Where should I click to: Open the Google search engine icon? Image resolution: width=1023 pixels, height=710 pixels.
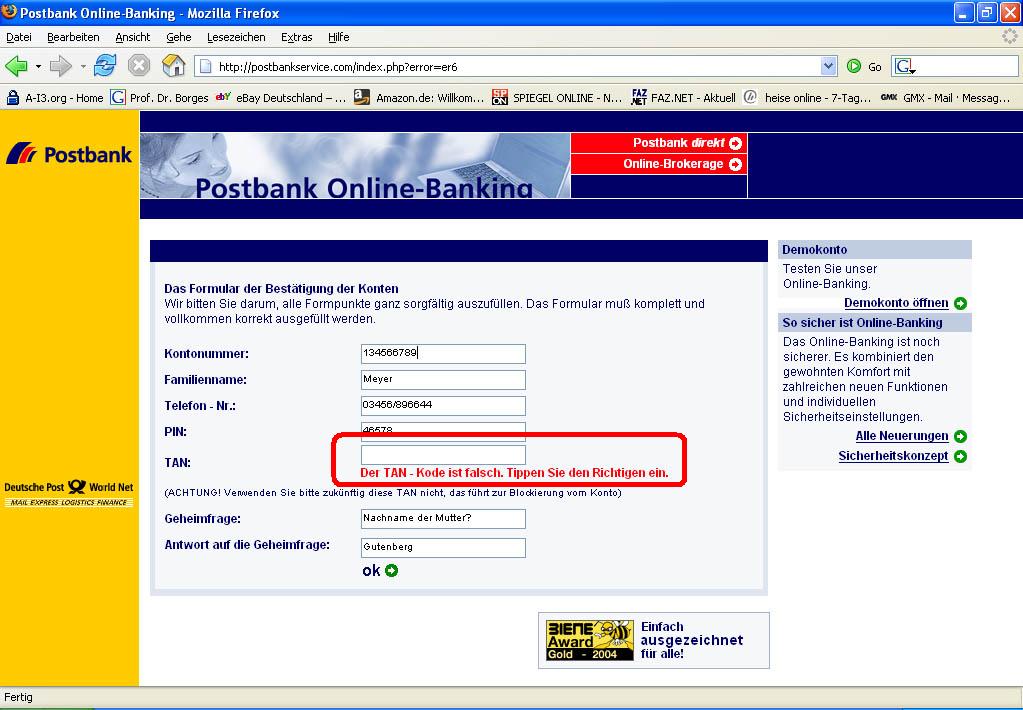903,66
